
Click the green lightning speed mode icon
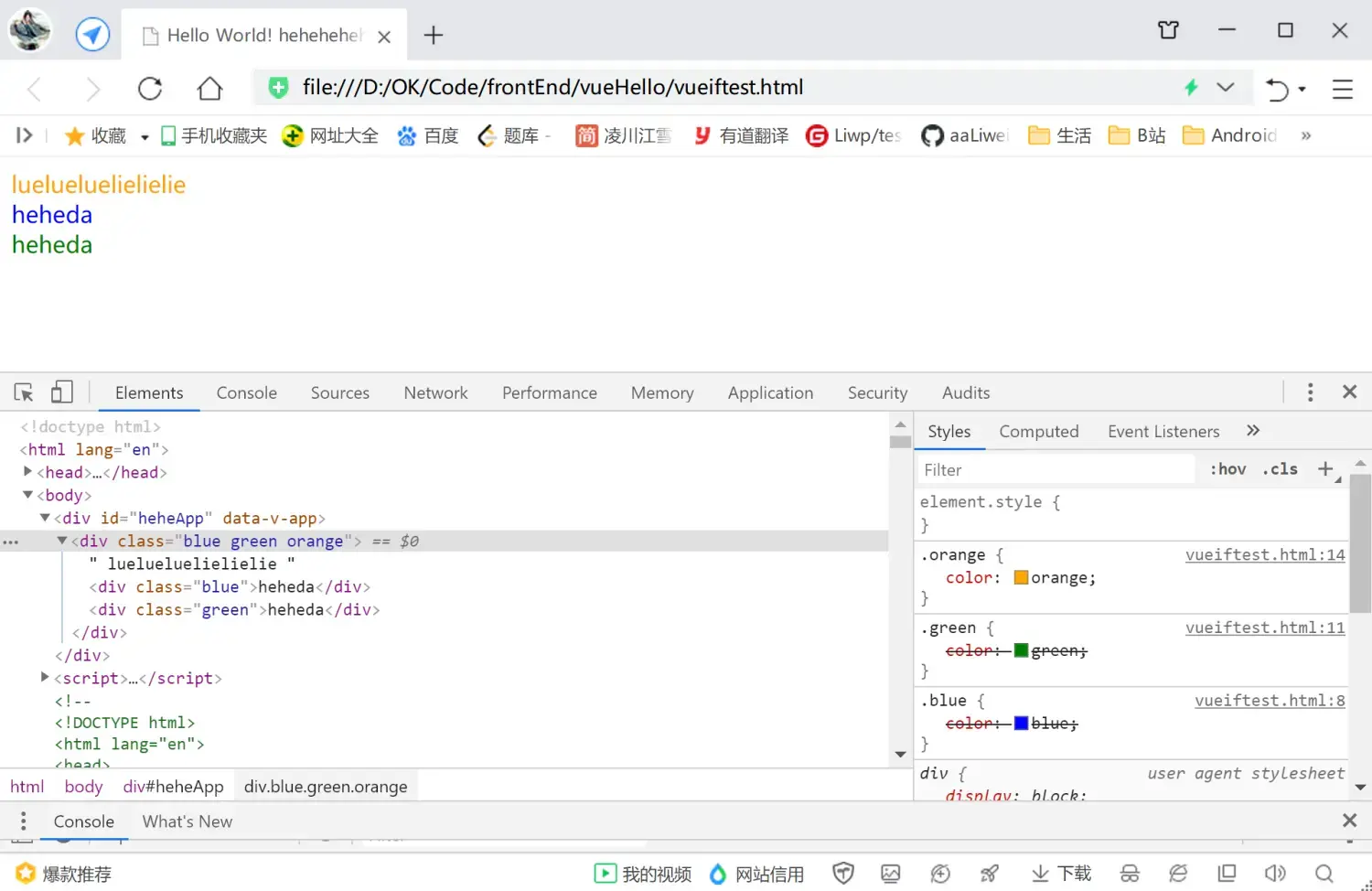click(1191, 87)
